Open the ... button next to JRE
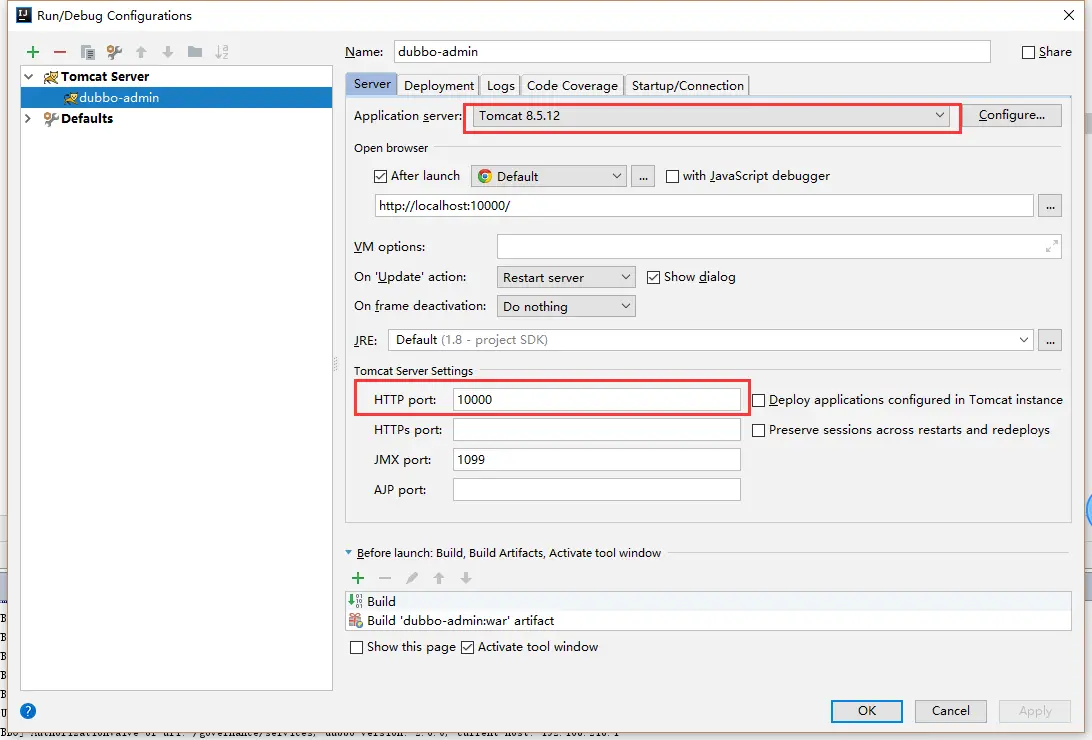The image size is (1092, 740). pos(1050,340)
